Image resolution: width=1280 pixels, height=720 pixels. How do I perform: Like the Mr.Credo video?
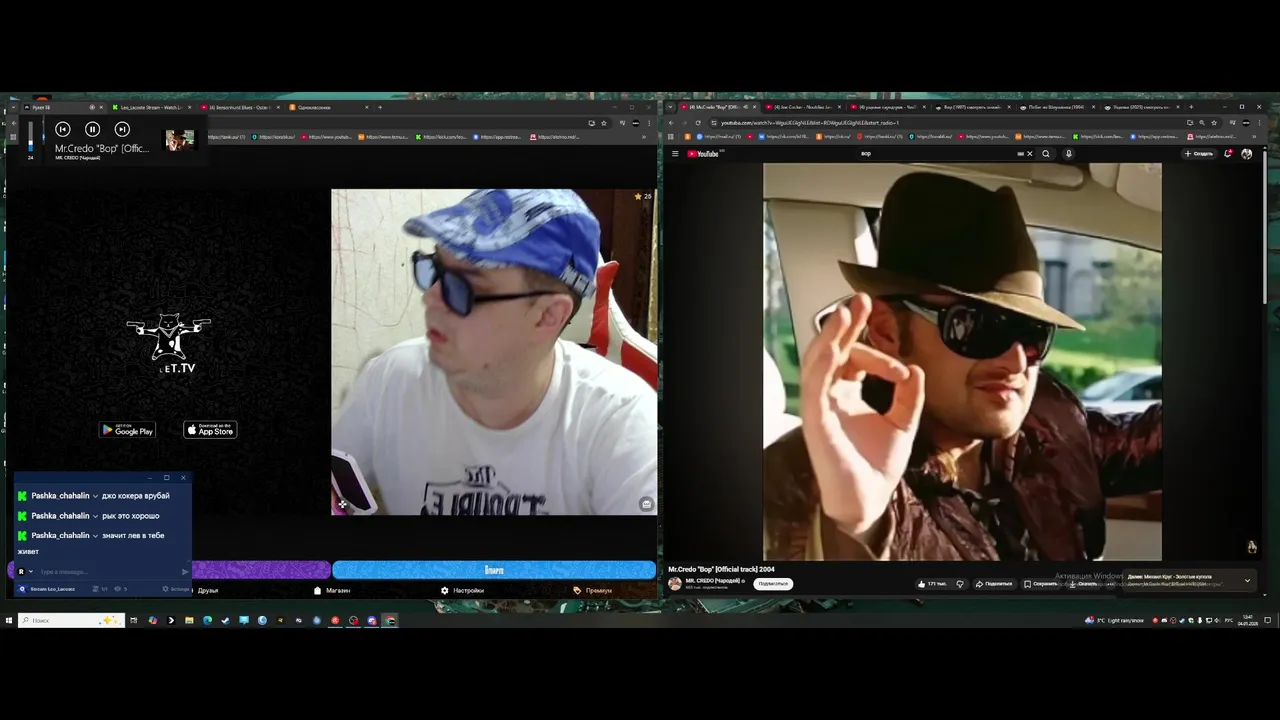[x=933, y=584]
